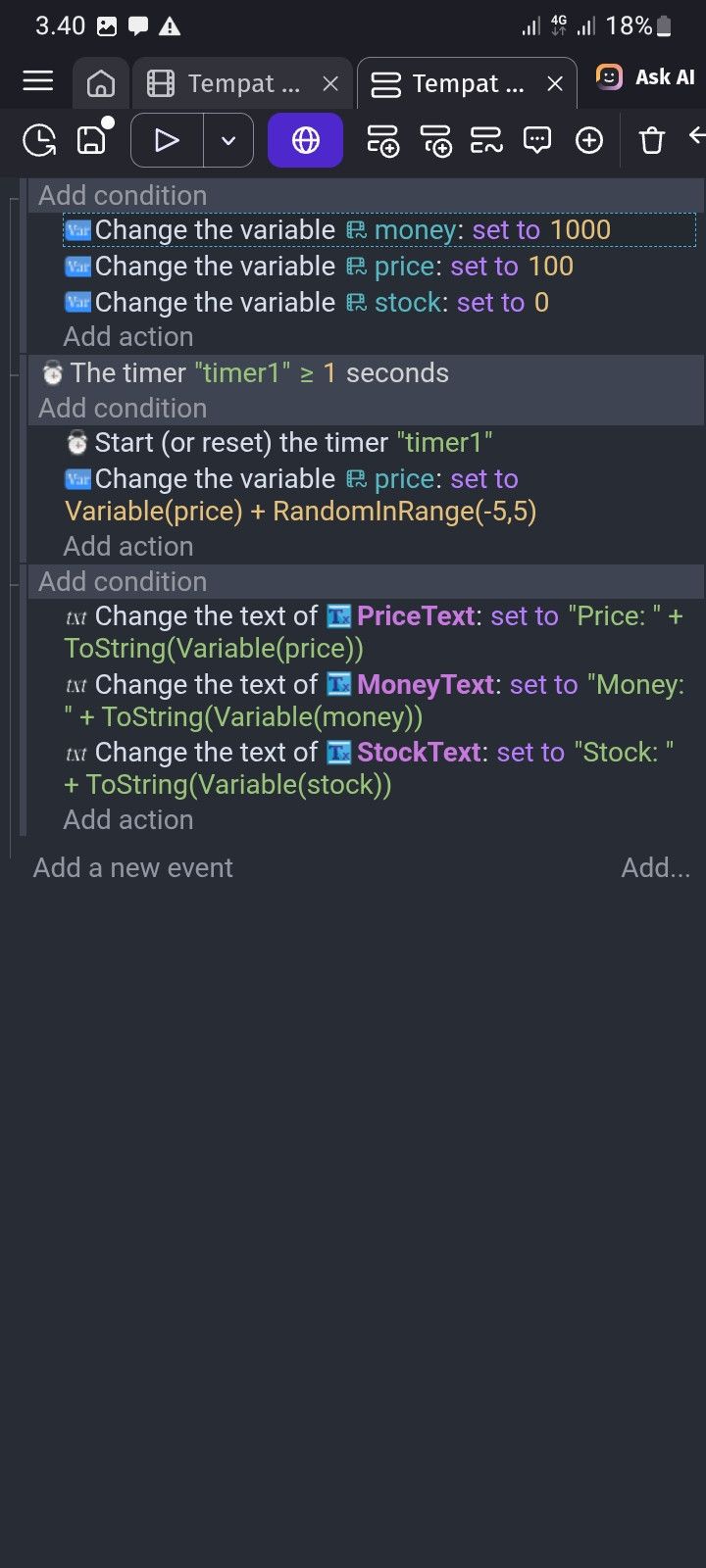Open version history icon
The height and width of the screenshot is (1568, 706).
(x=39, y=140)
